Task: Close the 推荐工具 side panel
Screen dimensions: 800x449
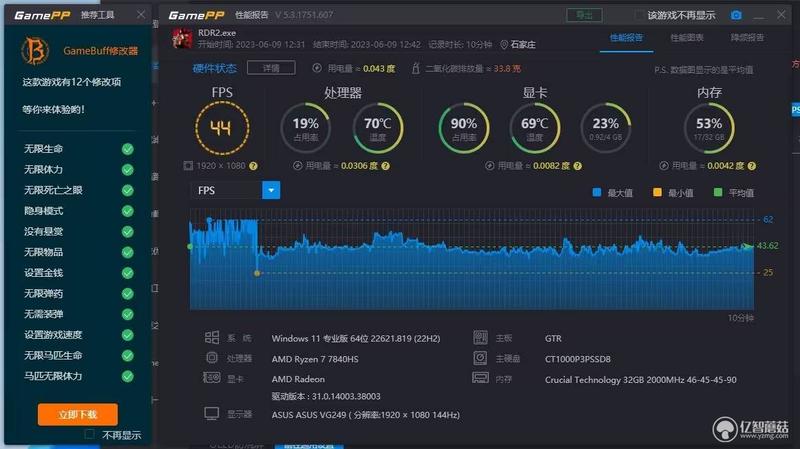Action: 141,15
